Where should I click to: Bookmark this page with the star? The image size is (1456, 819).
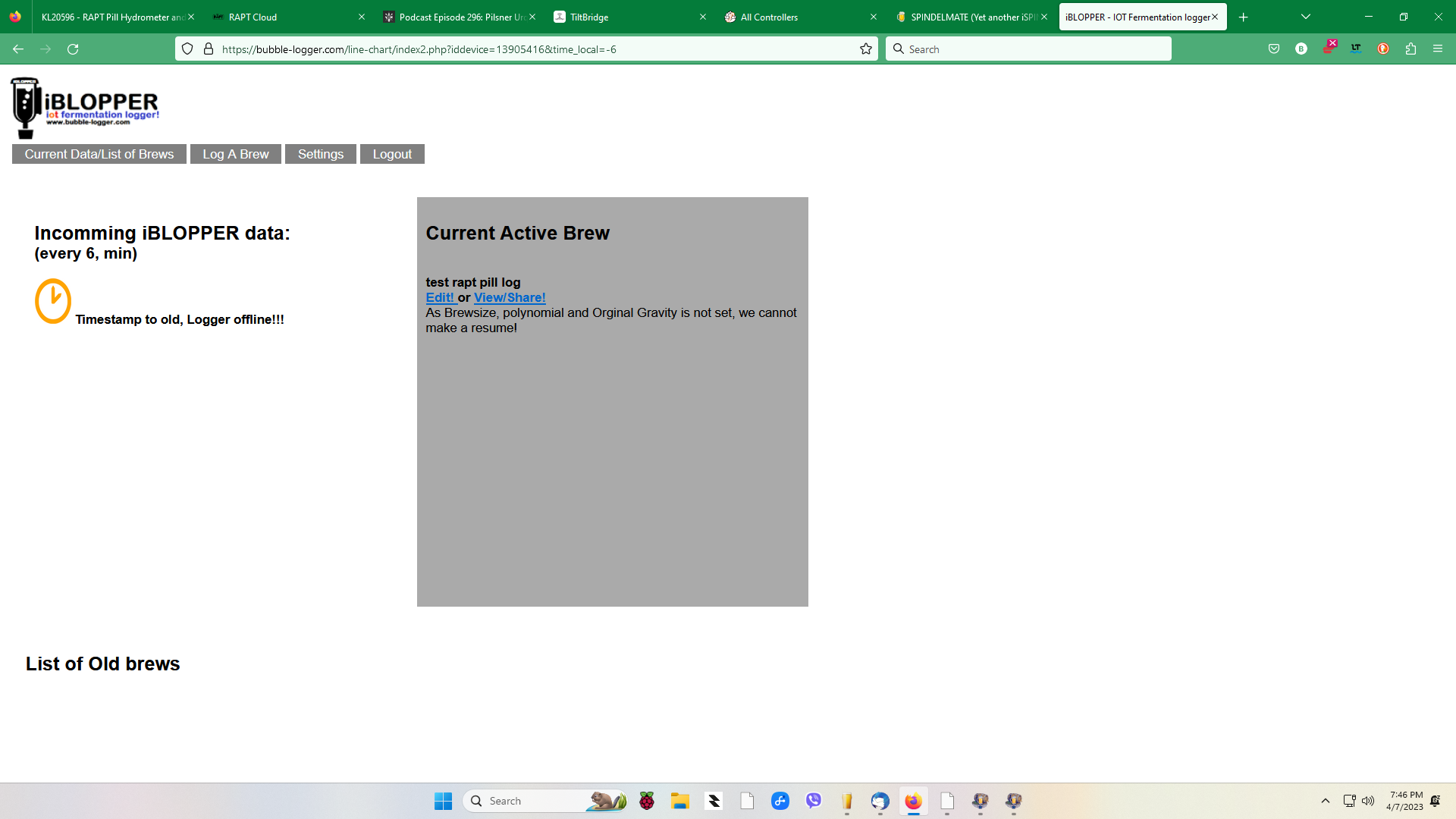point(866,49)
